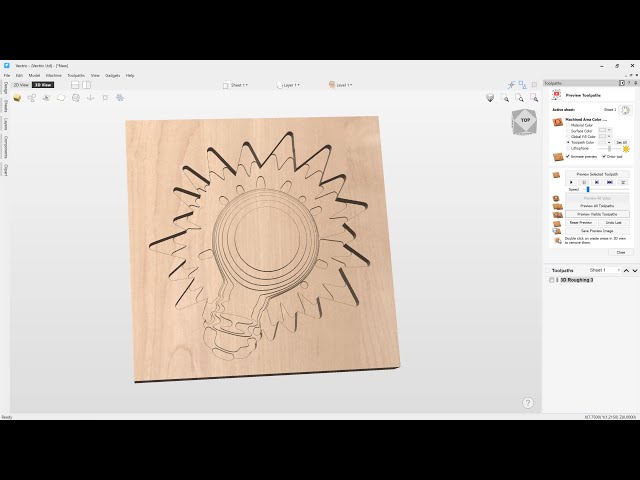Click the Preview Toolpaths red header icon

coord(556,95)
